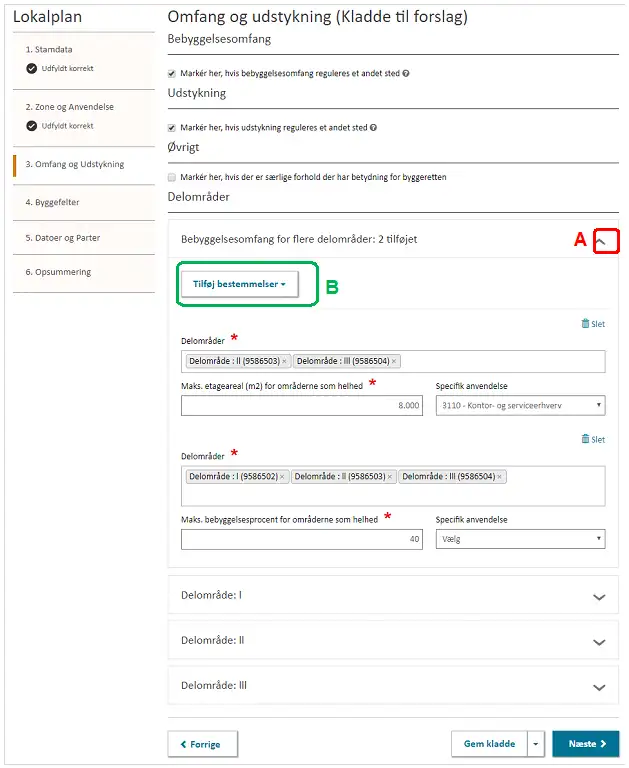Image resolution: width=629 pixels, height=768 pixels.
Task: Uncheck udstykning reguleres et andet sted
Action: [172, 128]
